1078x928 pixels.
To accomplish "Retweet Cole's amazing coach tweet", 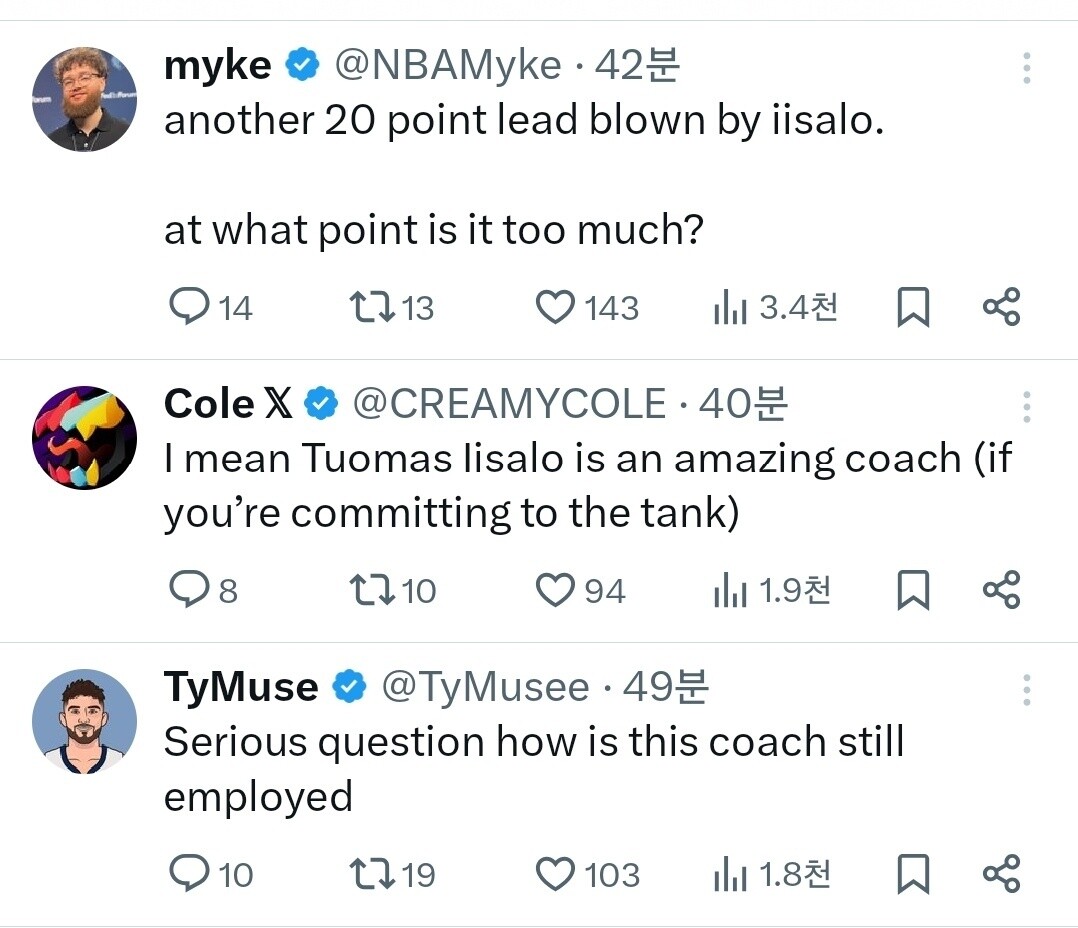I will pyautogui.click(x=370, y=590).
